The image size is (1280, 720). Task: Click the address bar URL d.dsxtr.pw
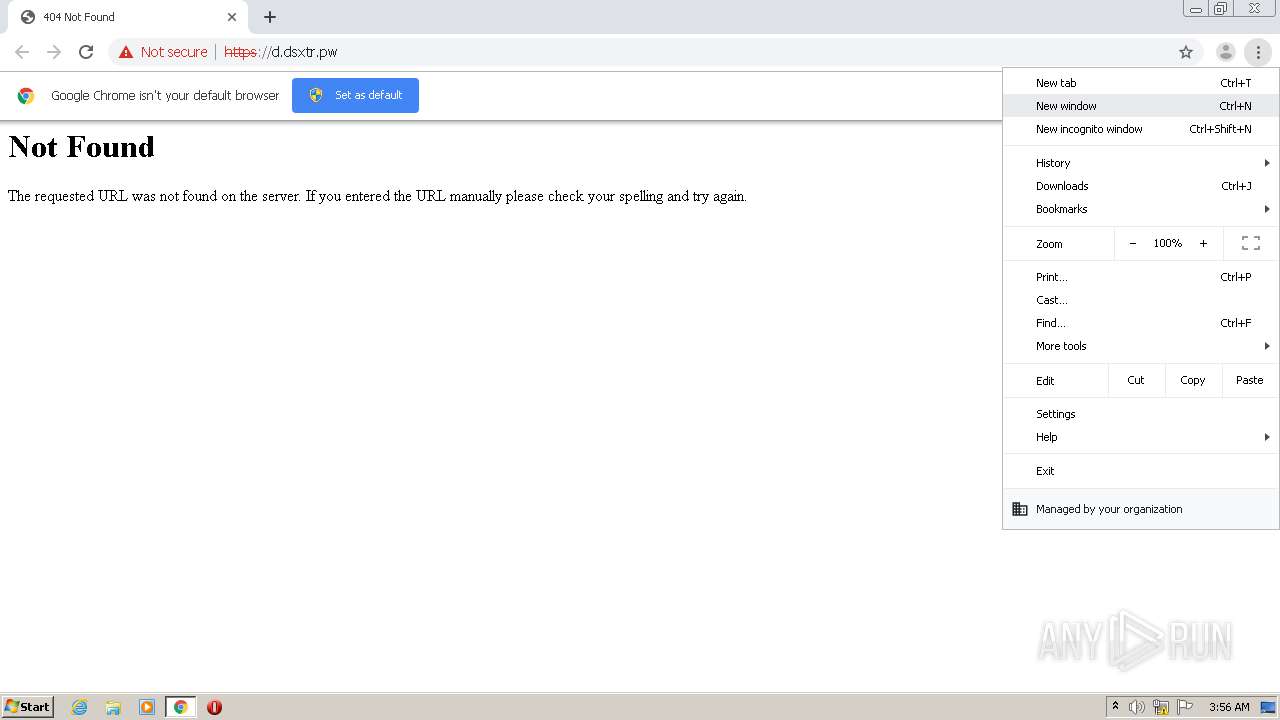coord(281,52)
